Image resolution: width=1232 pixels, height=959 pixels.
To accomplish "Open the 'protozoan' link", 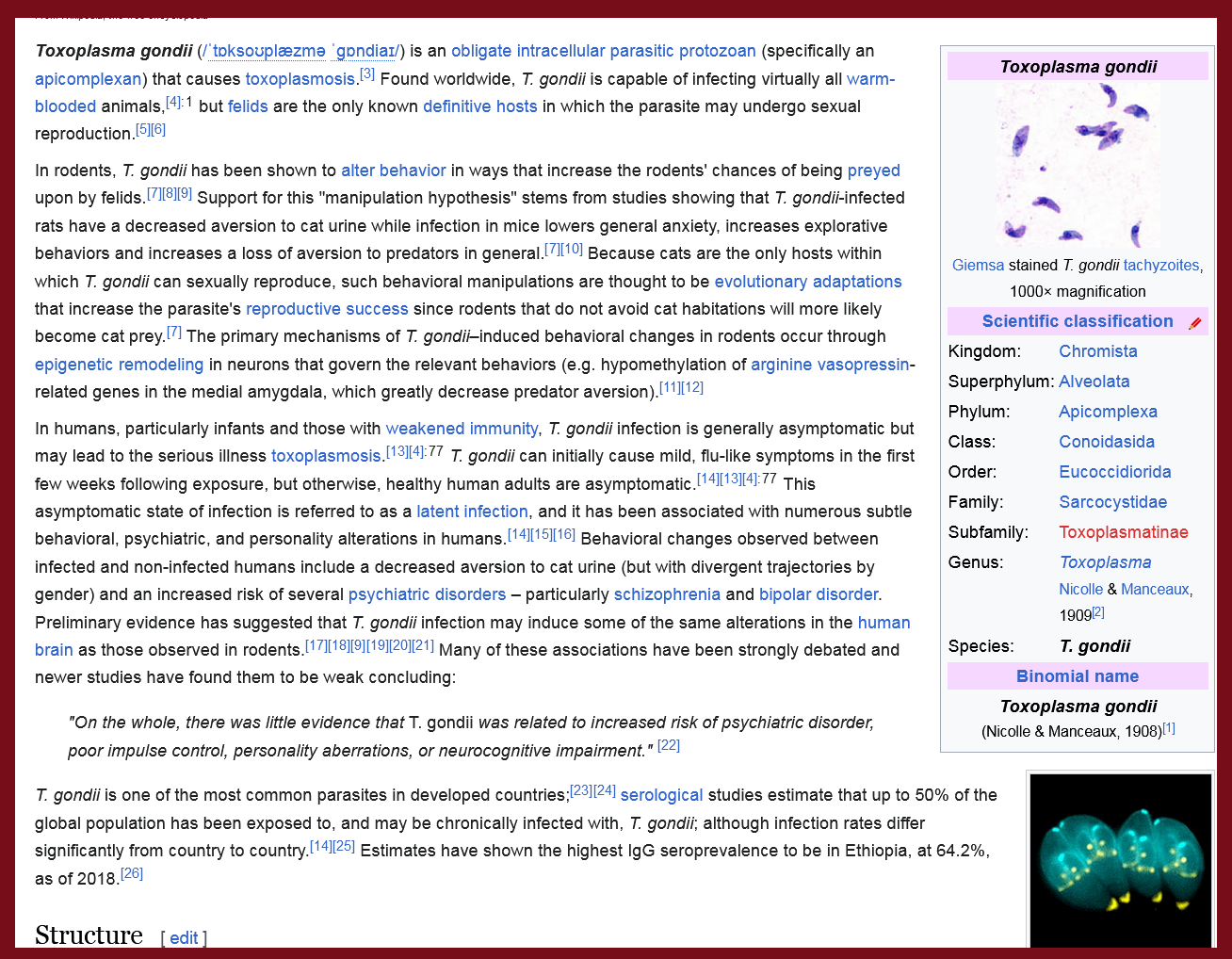I will point(718,51).
